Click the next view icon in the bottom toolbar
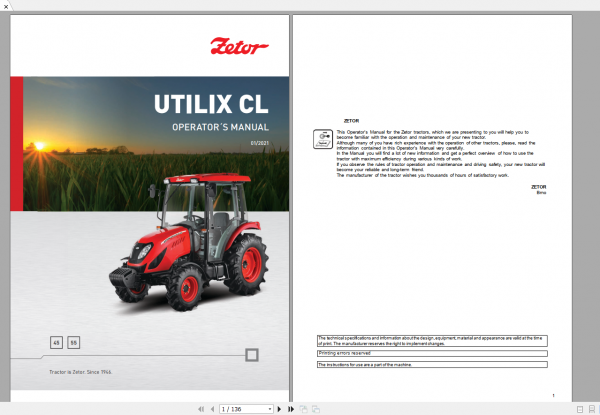600x415 pixels. (x=316, y=409)
